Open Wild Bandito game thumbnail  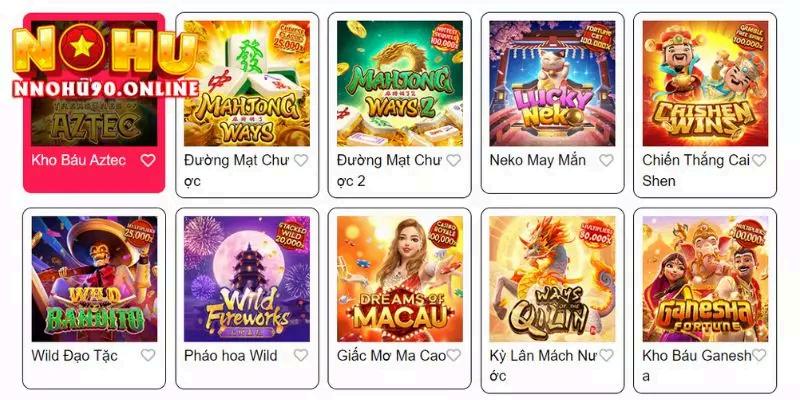point(94,279)
